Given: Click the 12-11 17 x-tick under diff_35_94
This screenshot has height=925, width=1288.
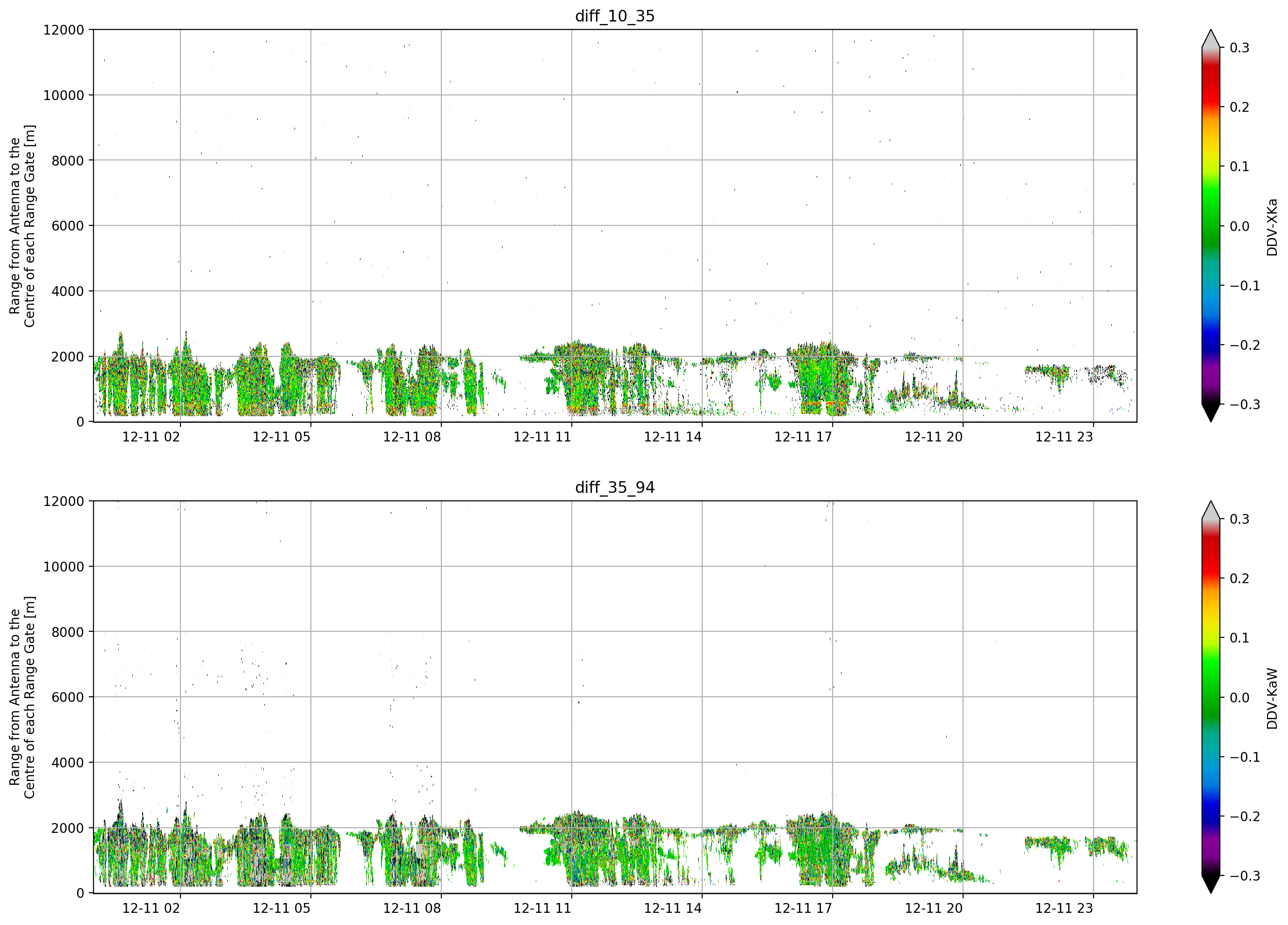Looking at the screenshot, I should [803, 909].
